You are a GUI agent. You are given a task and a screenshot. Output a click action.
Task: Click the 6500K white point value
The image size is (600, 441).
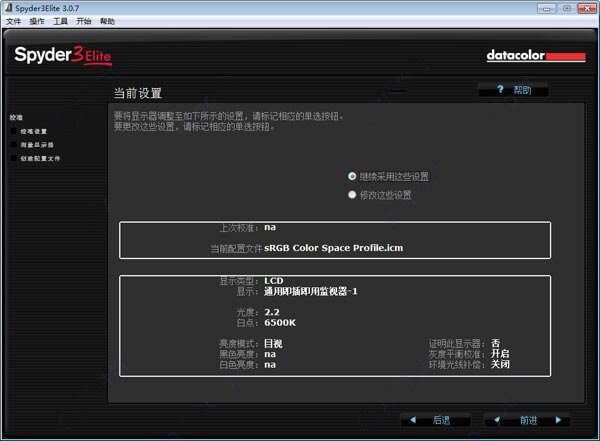280,323
